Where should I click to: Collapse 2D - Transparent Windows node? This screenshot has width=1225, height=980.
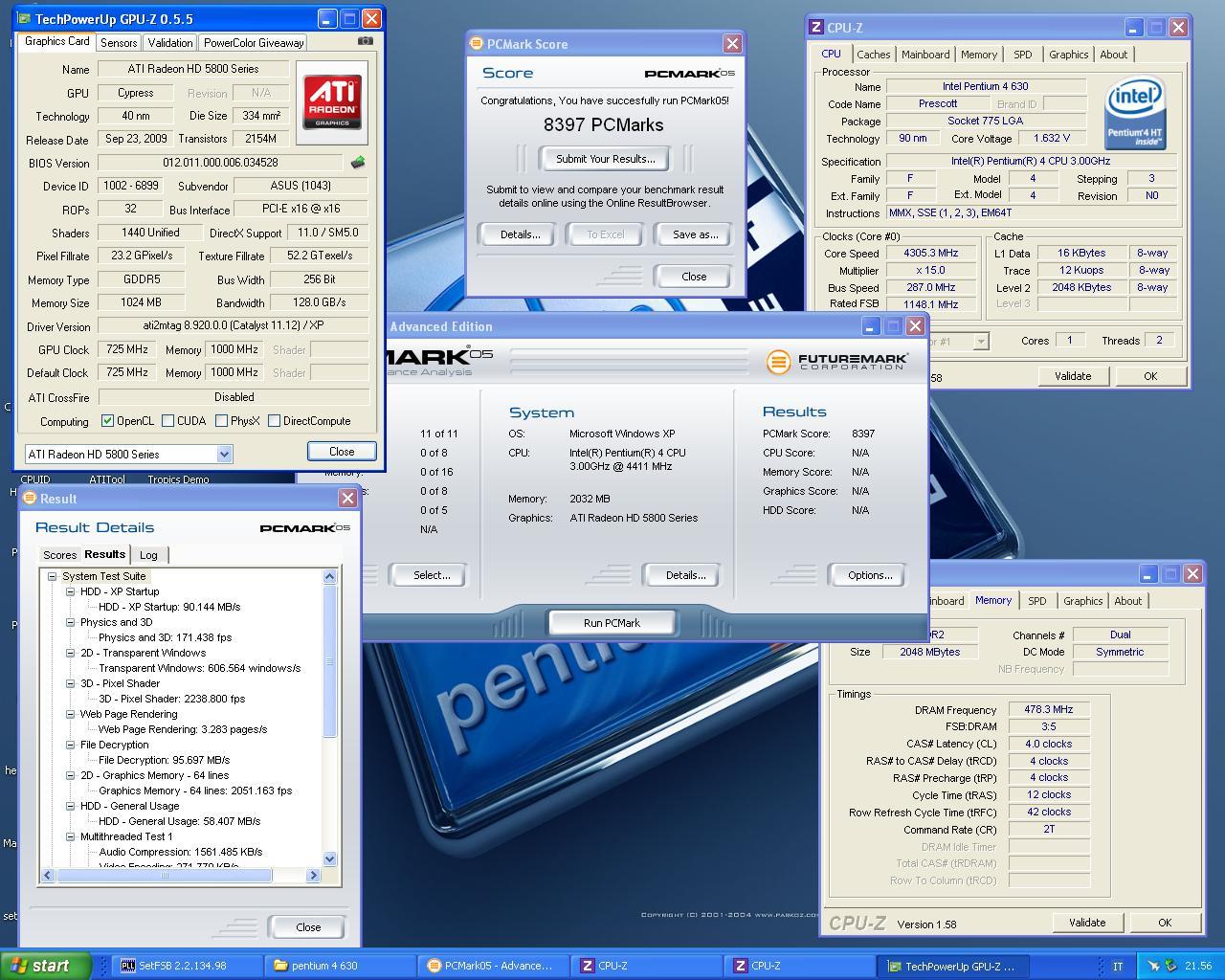[x=70, y=653]
